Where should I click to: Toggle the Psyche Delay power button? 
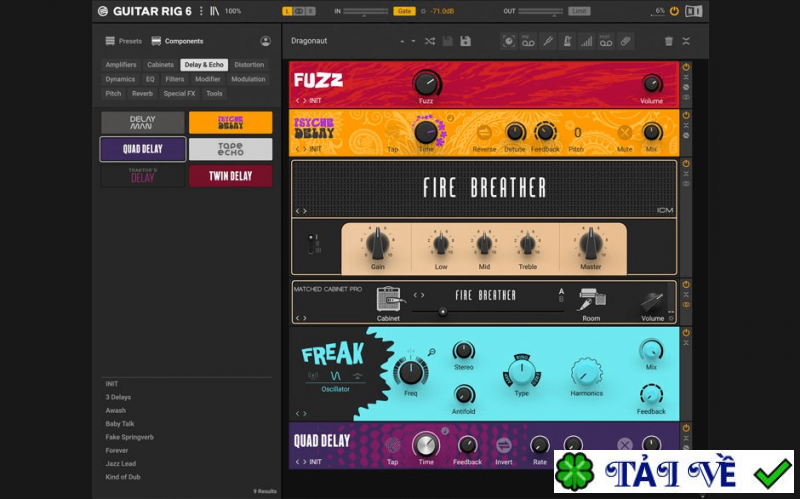tap(686, 115)
